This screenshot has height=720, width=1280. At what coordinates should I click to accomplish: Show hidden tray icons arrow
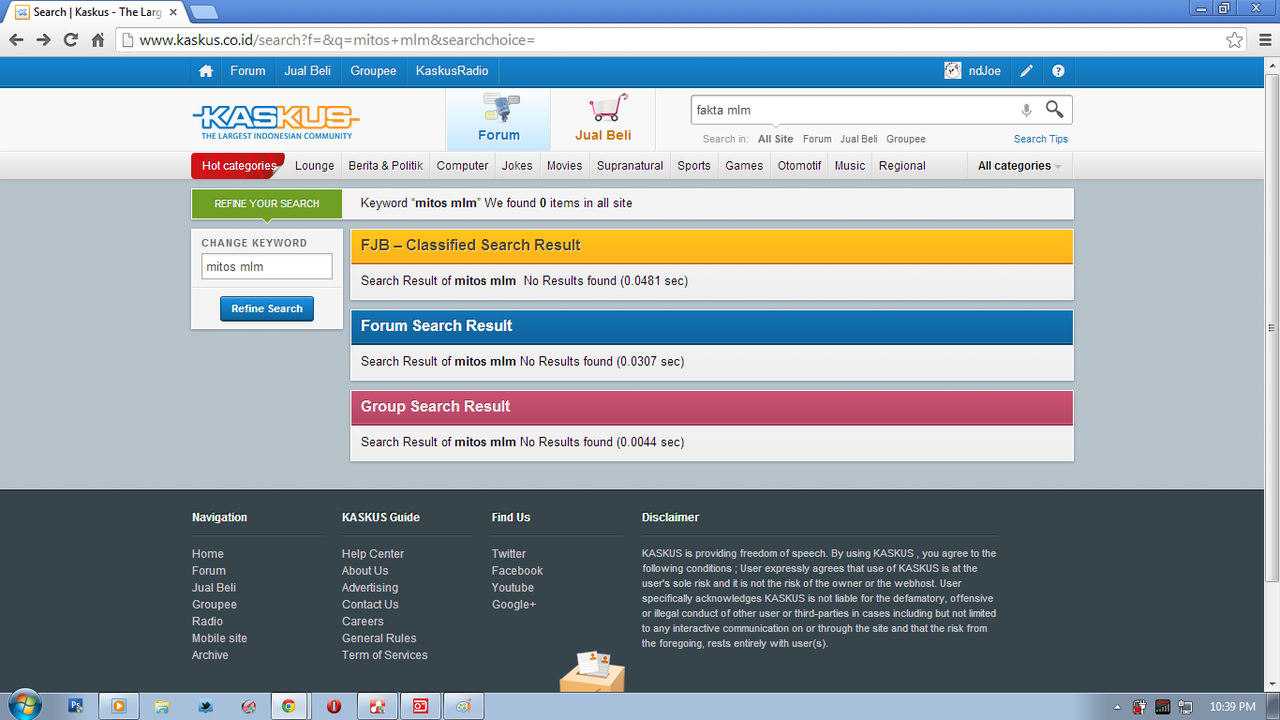1119,707
